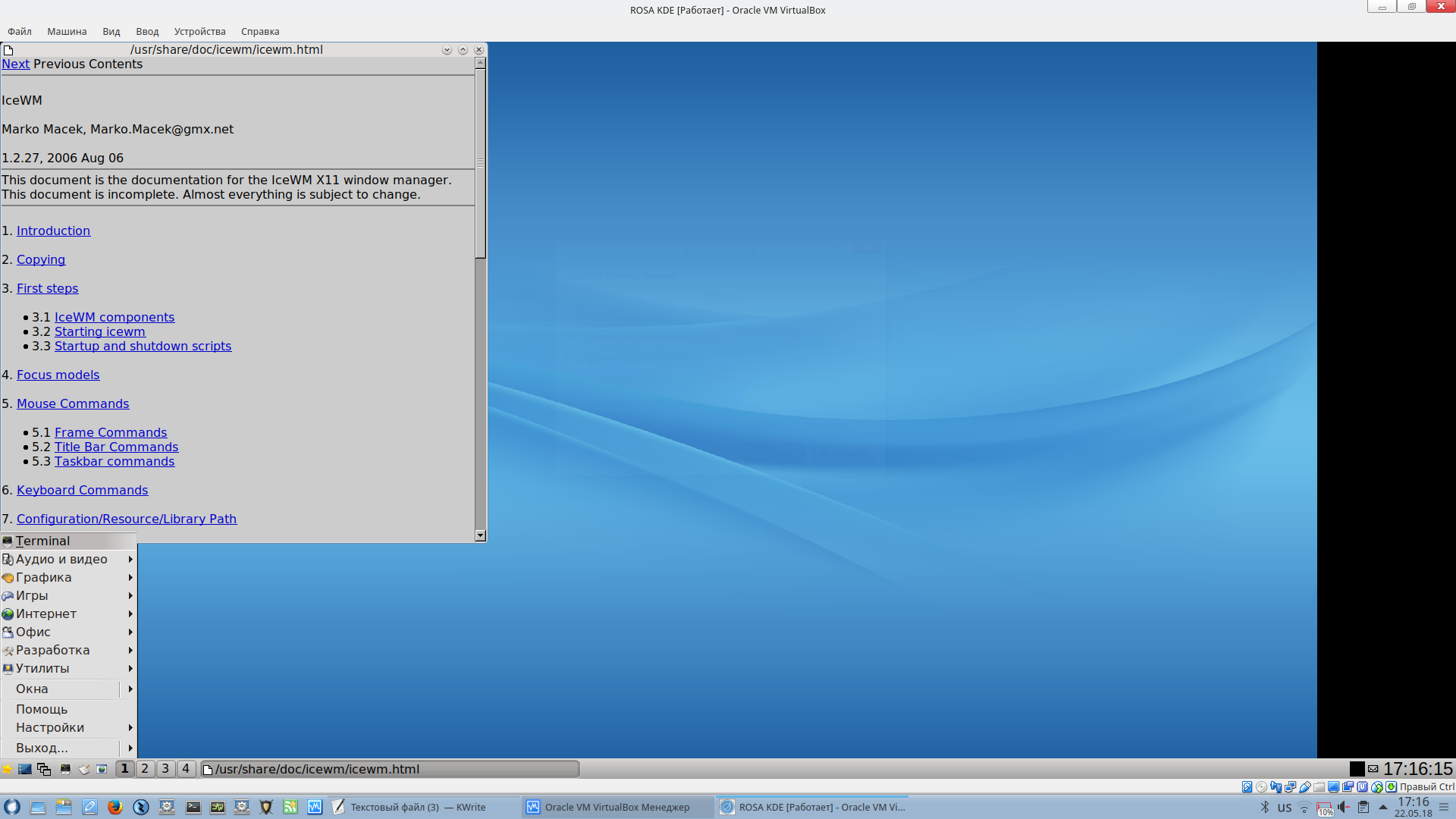The image size is (1456, 819).
Task: Click the shared folders icon in VirtualBox status bar
Action: (x=1319, y=787)
